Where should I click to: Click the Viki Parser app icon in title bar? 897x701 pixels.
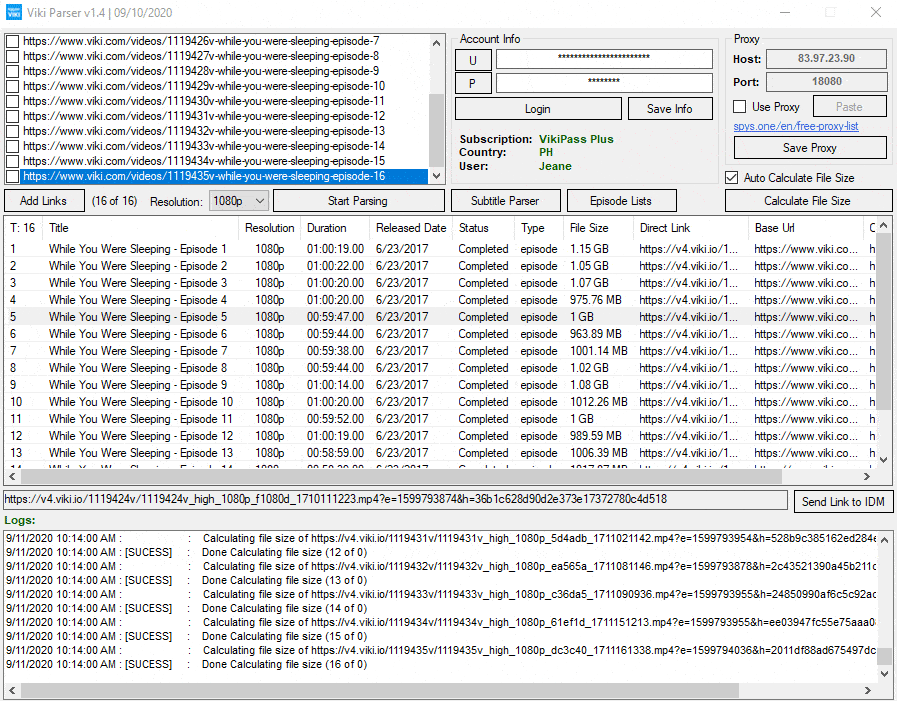[x=13, y=12]
